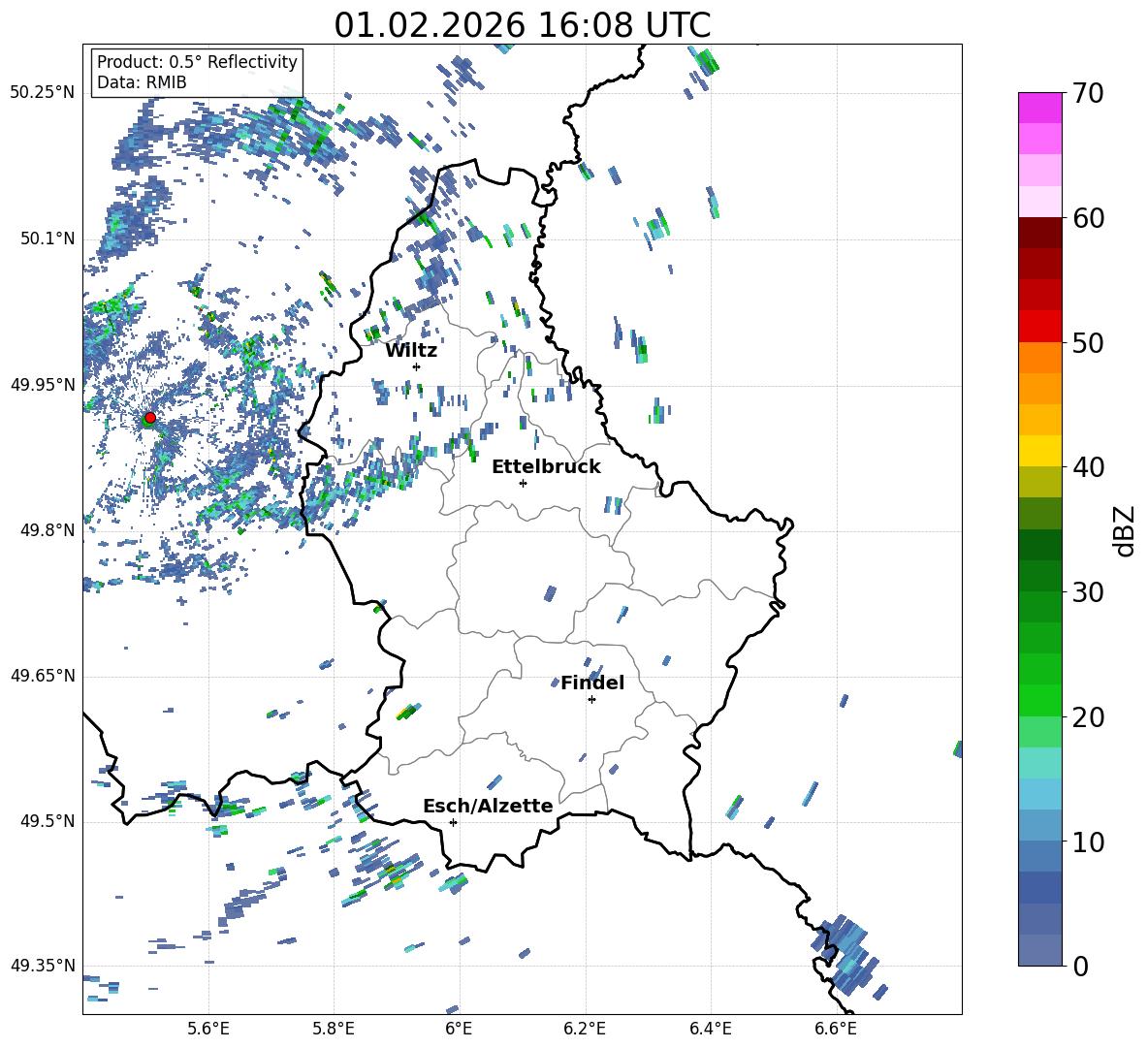Click the red radar site marker

pos(150,417)
